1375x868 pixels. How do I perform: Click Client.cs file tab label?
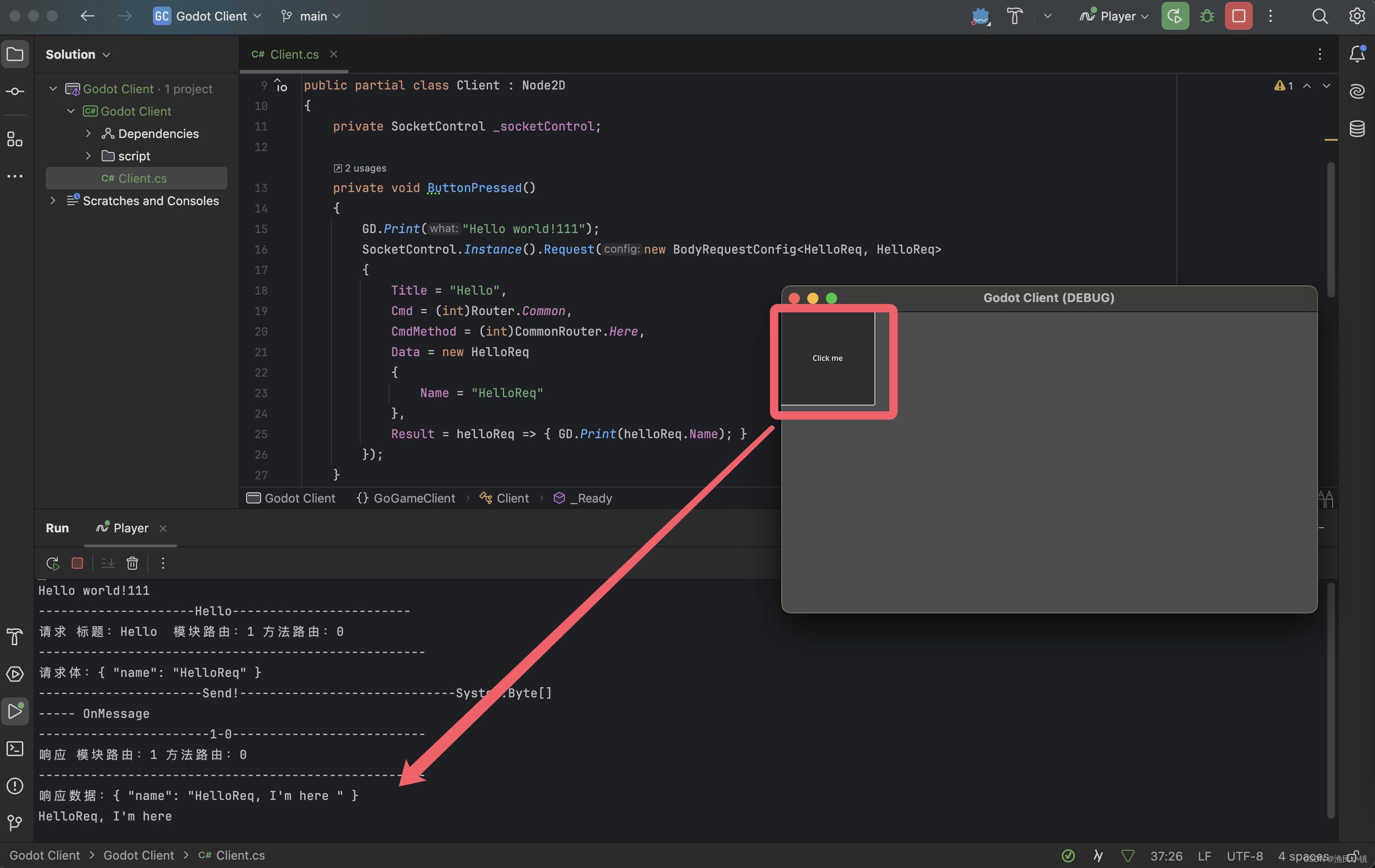tap(294, 54)
